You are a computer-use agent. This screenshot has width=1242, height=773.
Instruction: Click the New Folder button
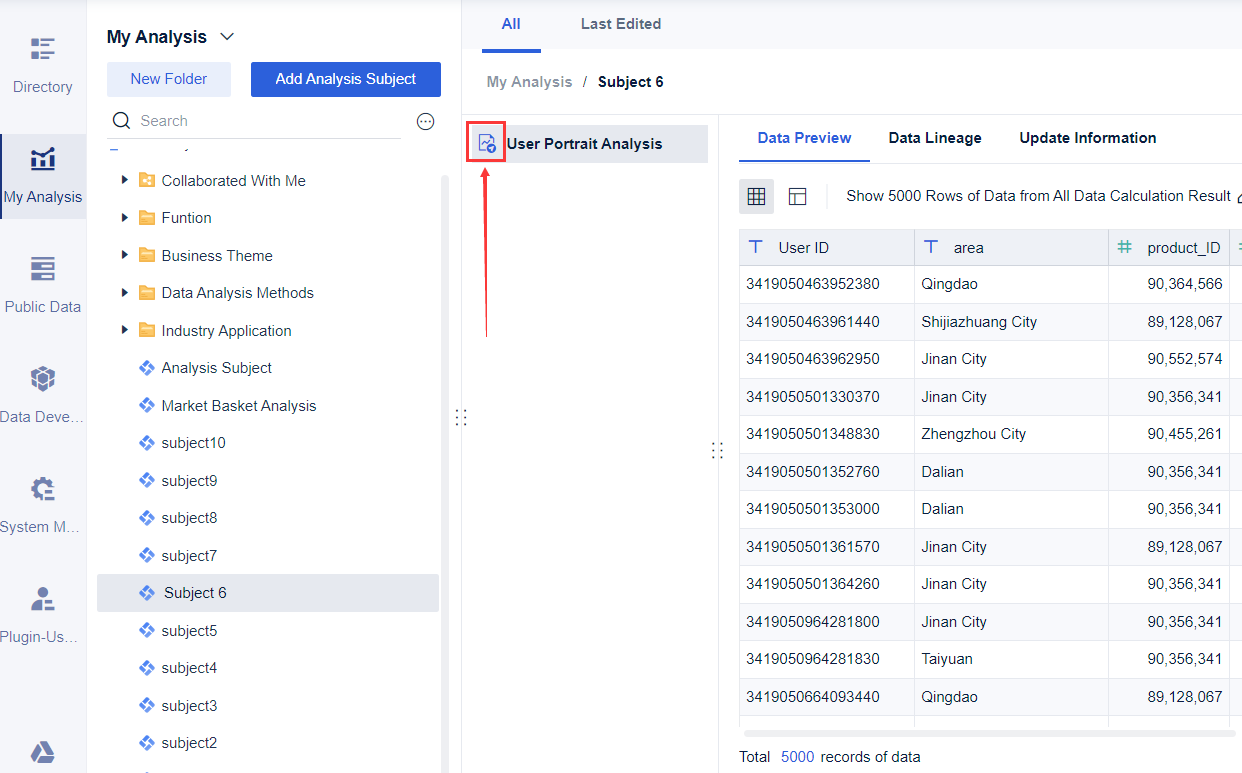pyautogui.click(x=168, y=79)
